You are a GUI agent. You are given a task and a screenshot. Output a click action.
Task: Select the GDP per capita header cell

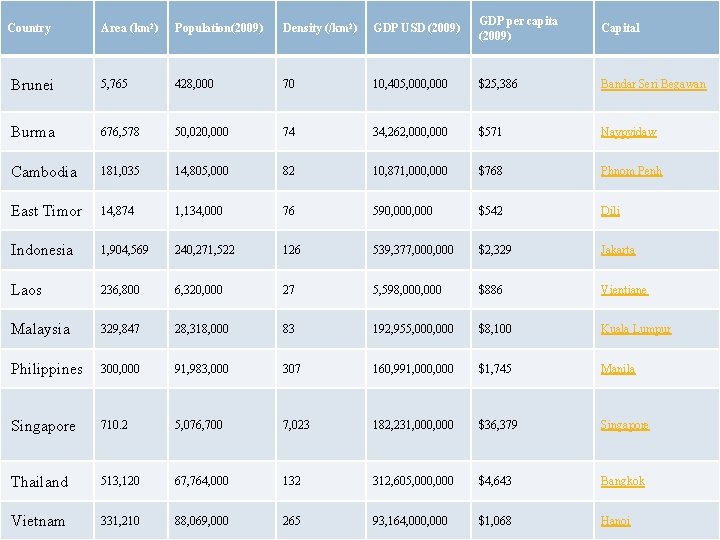(518, 28)
